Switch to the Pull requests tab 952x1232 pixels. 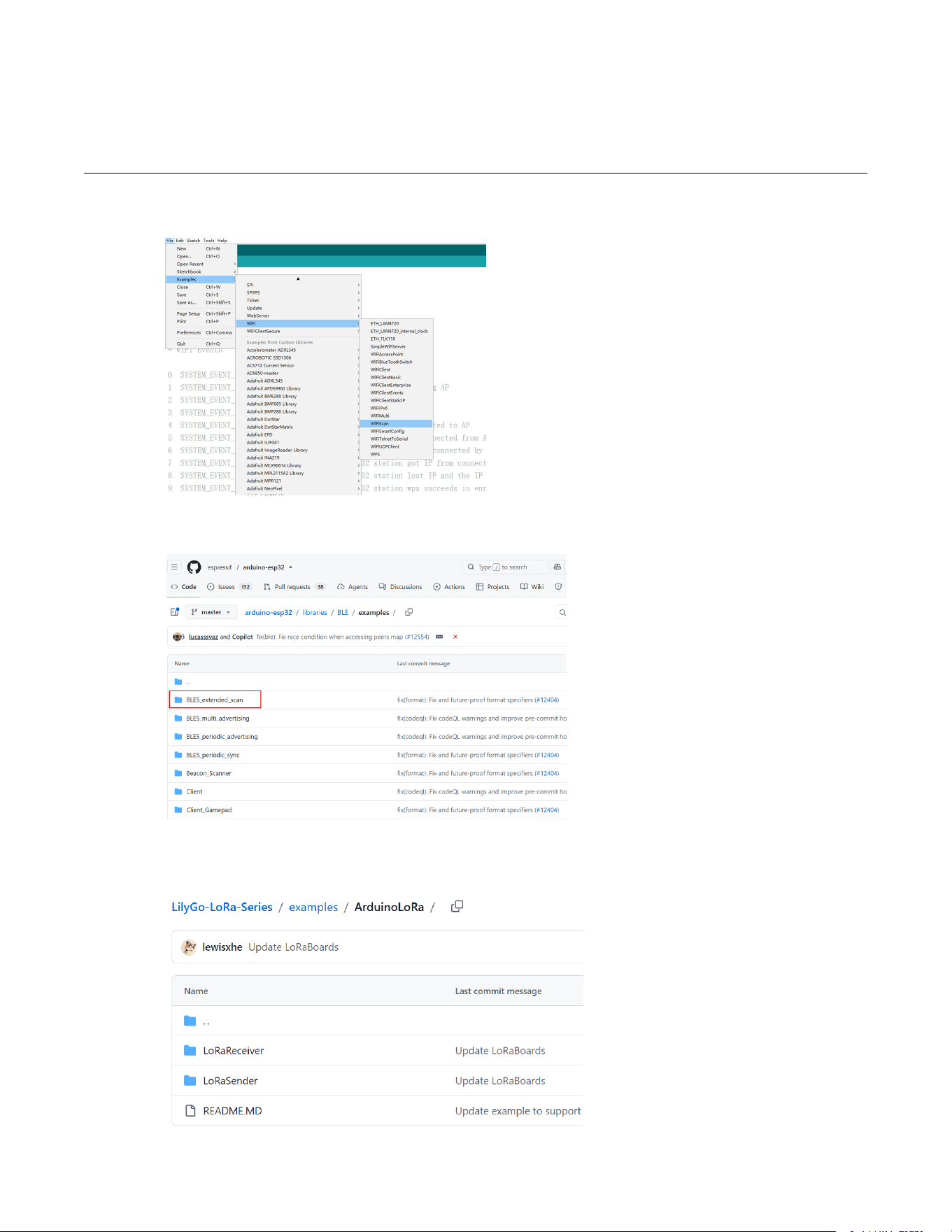[x=294, y=587]
